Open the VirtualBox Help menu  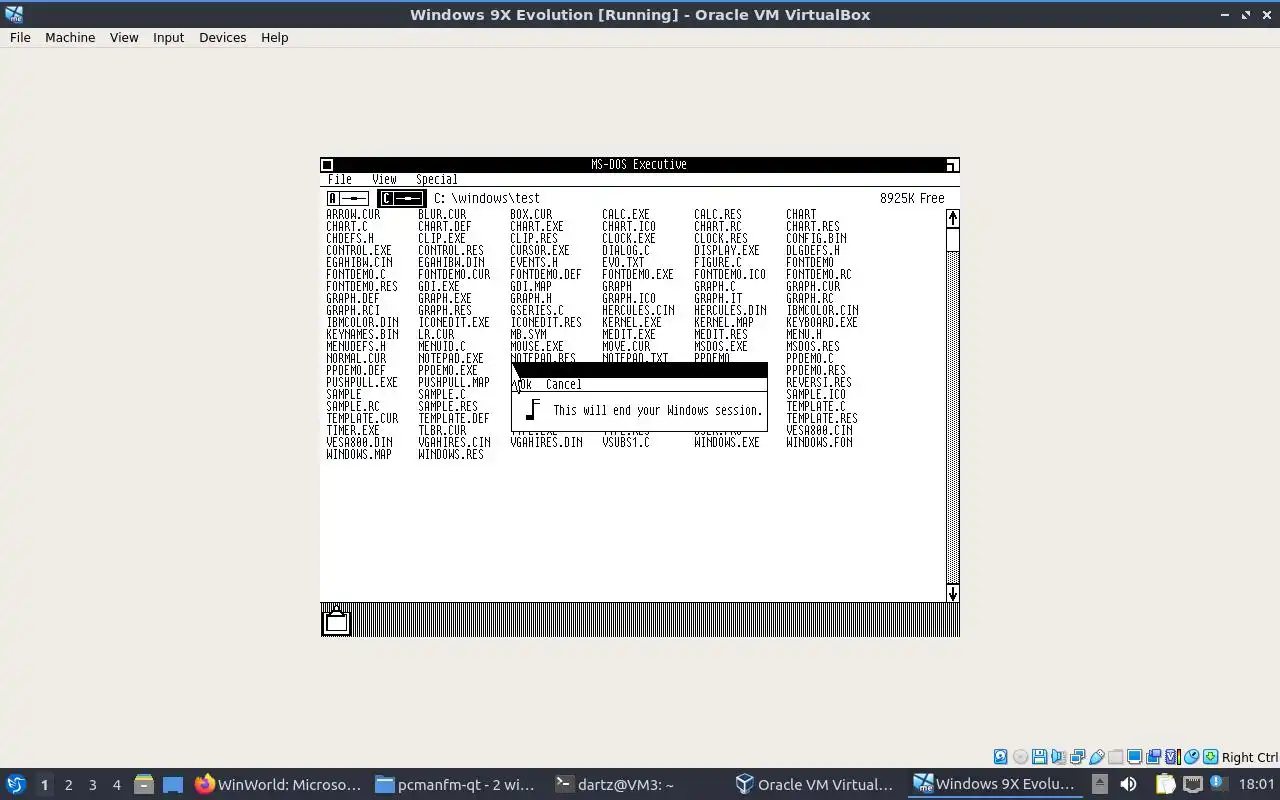tap(274, 37)
